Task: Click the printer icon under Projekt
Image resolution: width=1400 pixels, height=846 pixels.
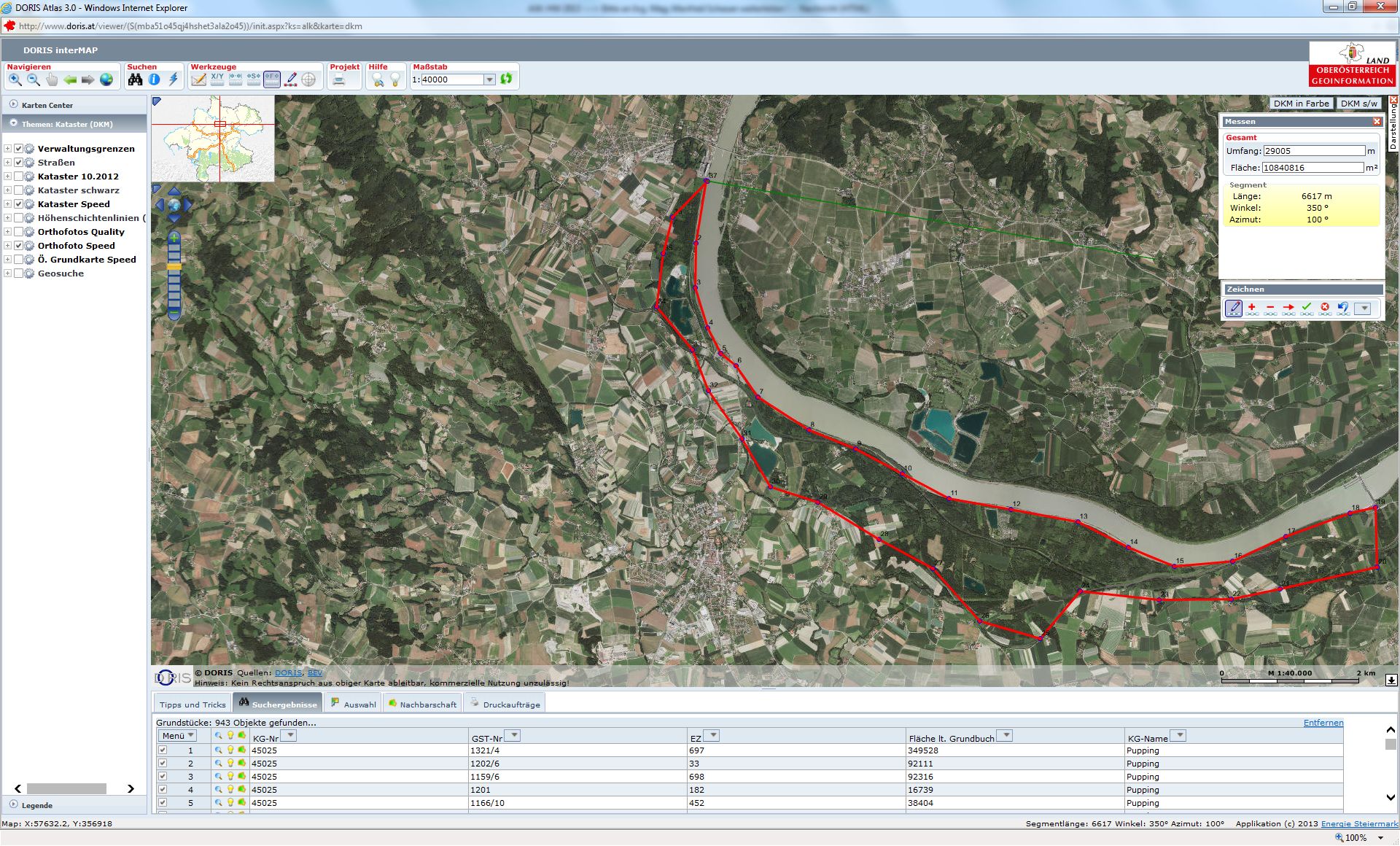Action: (339, 79)
